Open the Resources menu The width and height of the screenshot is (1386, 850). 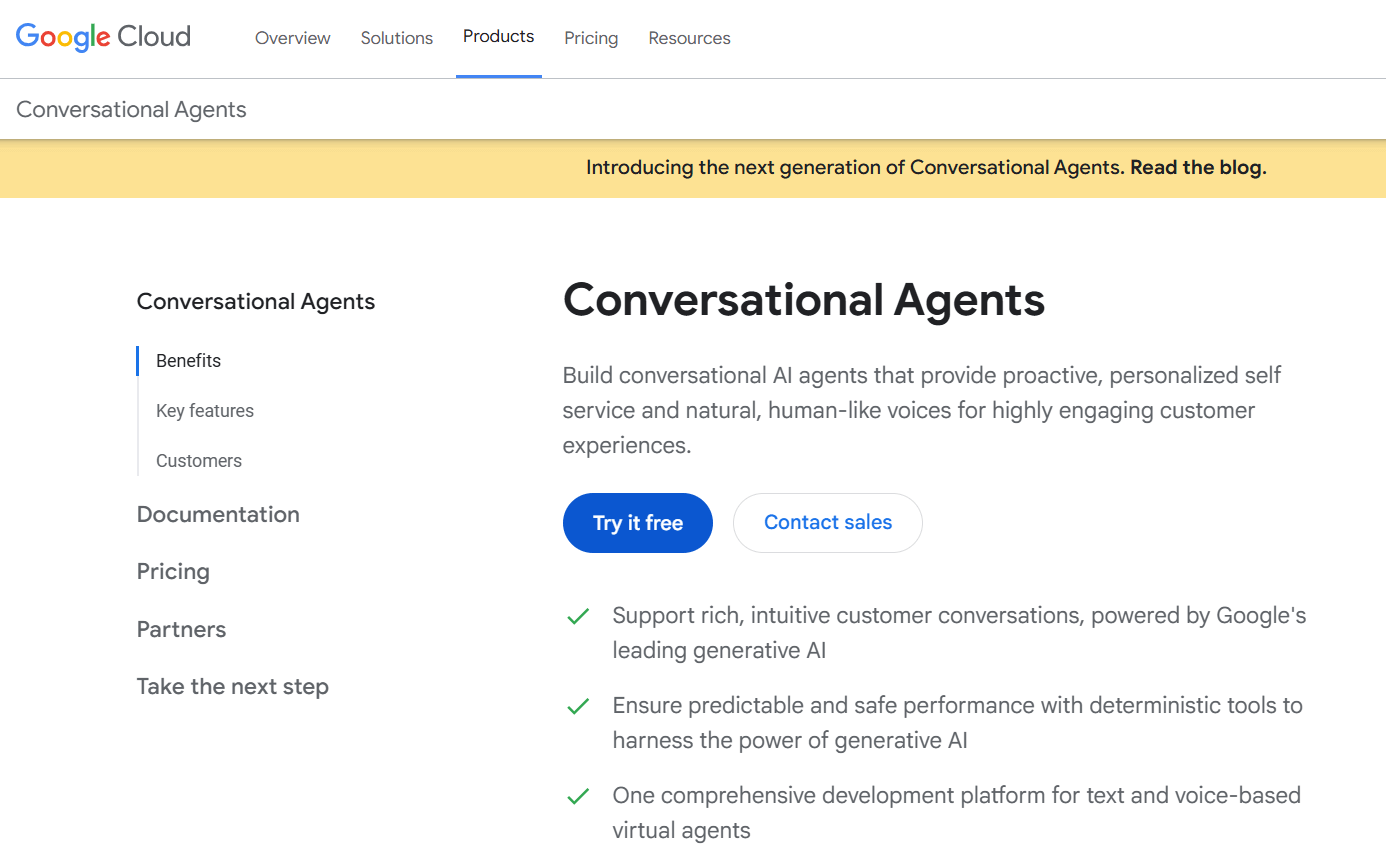[x=689, y=38]
